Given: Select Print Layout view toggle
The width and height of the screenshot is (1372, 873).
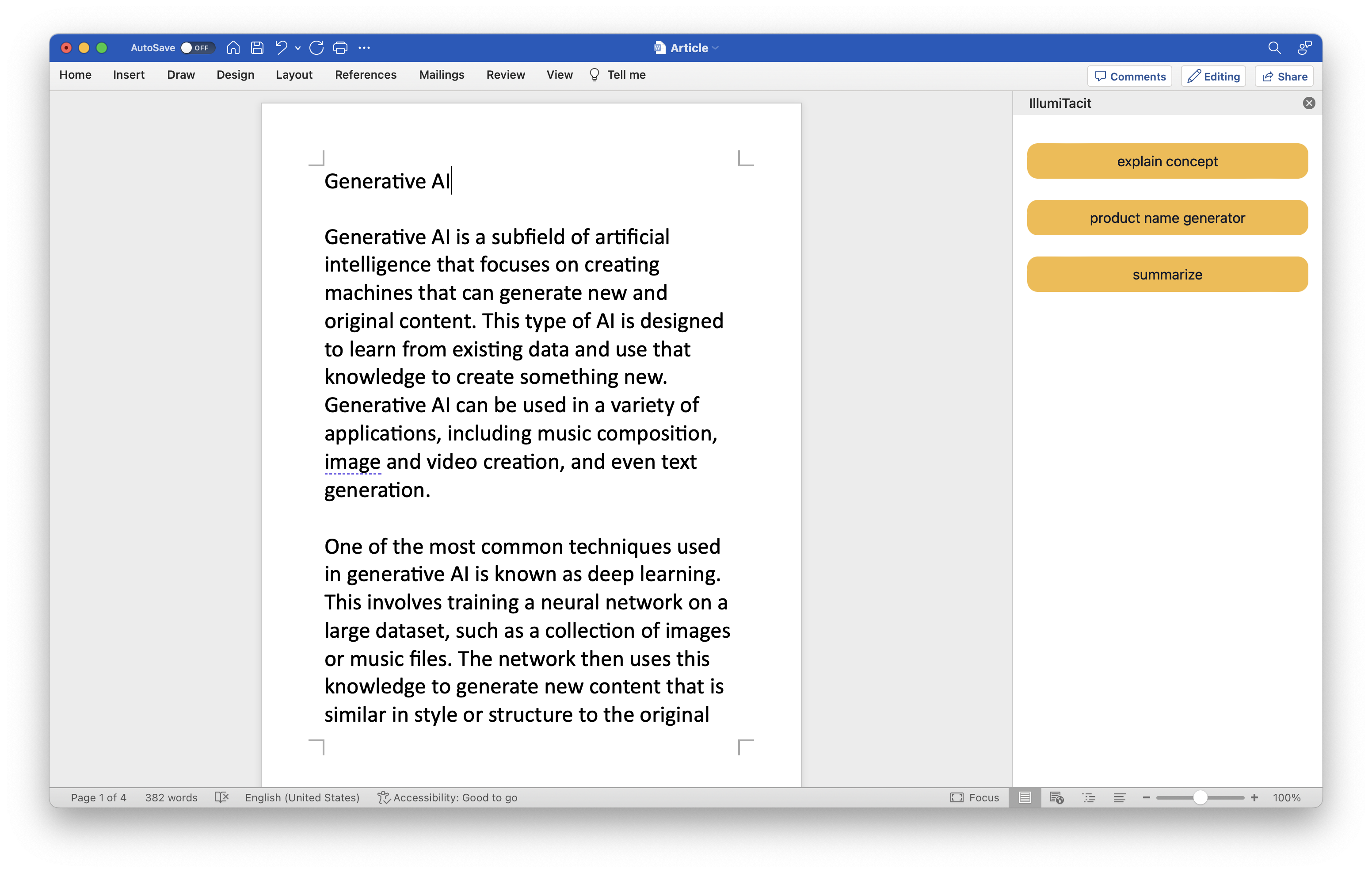Looking at the screenshot, I should pos(1025,797).
